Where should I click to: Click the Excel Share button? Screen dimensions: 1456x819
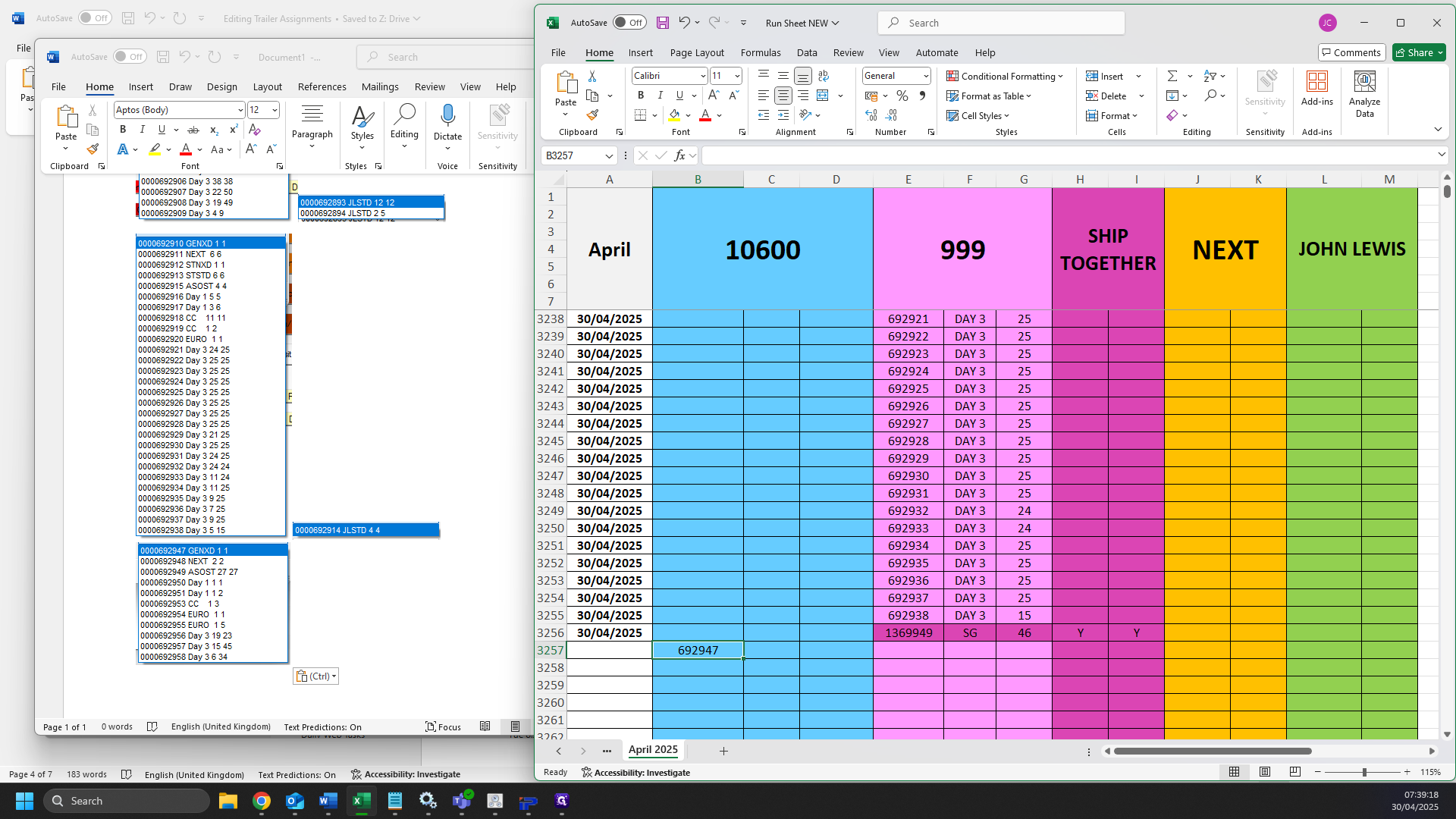coord(1419,52)
